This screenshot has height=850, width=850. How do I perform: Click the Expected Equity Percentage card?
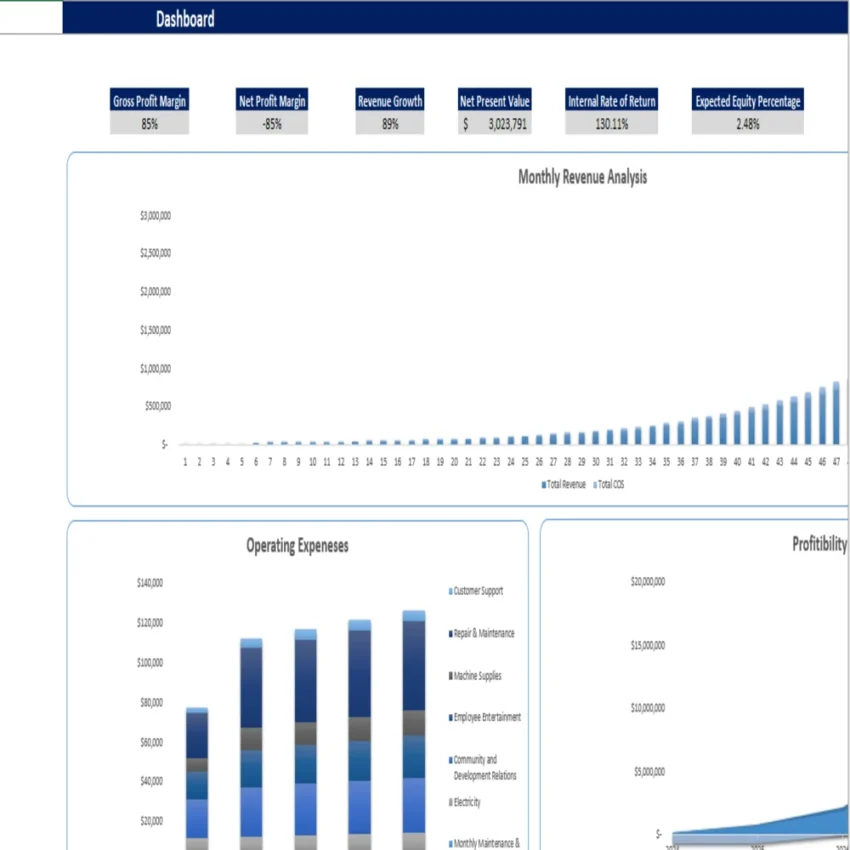tap(747, 110)
